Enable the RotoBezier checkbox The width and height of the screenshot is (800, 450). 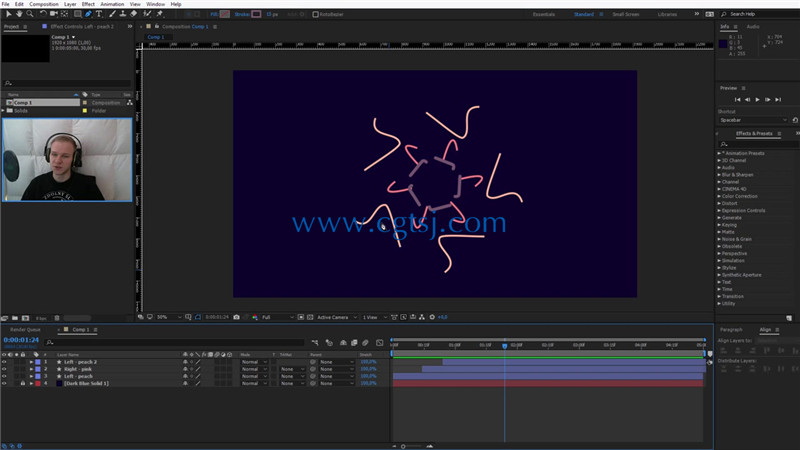[x=315, y=14]
